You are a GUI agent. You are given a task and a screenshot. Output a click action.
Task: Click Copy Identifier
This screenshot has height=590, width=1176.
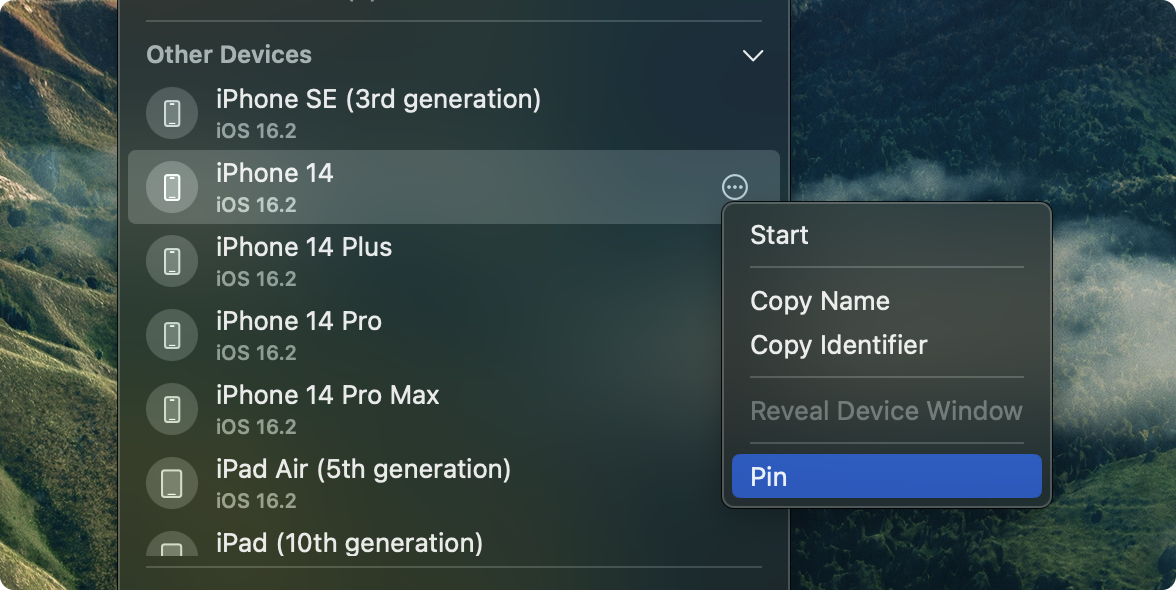886,345
